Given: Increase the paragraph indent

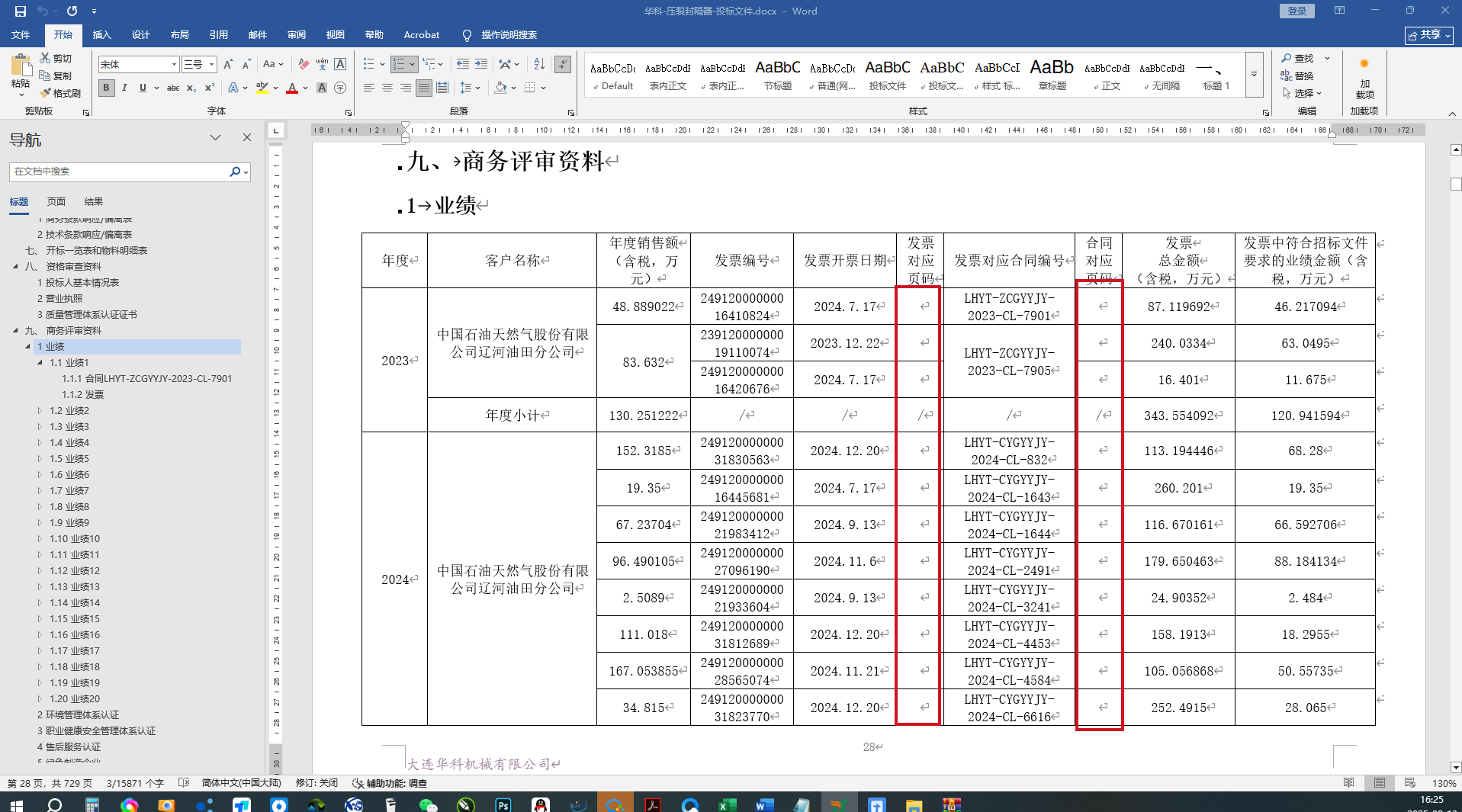Looking at the screenshot, I should pos(481,65).
